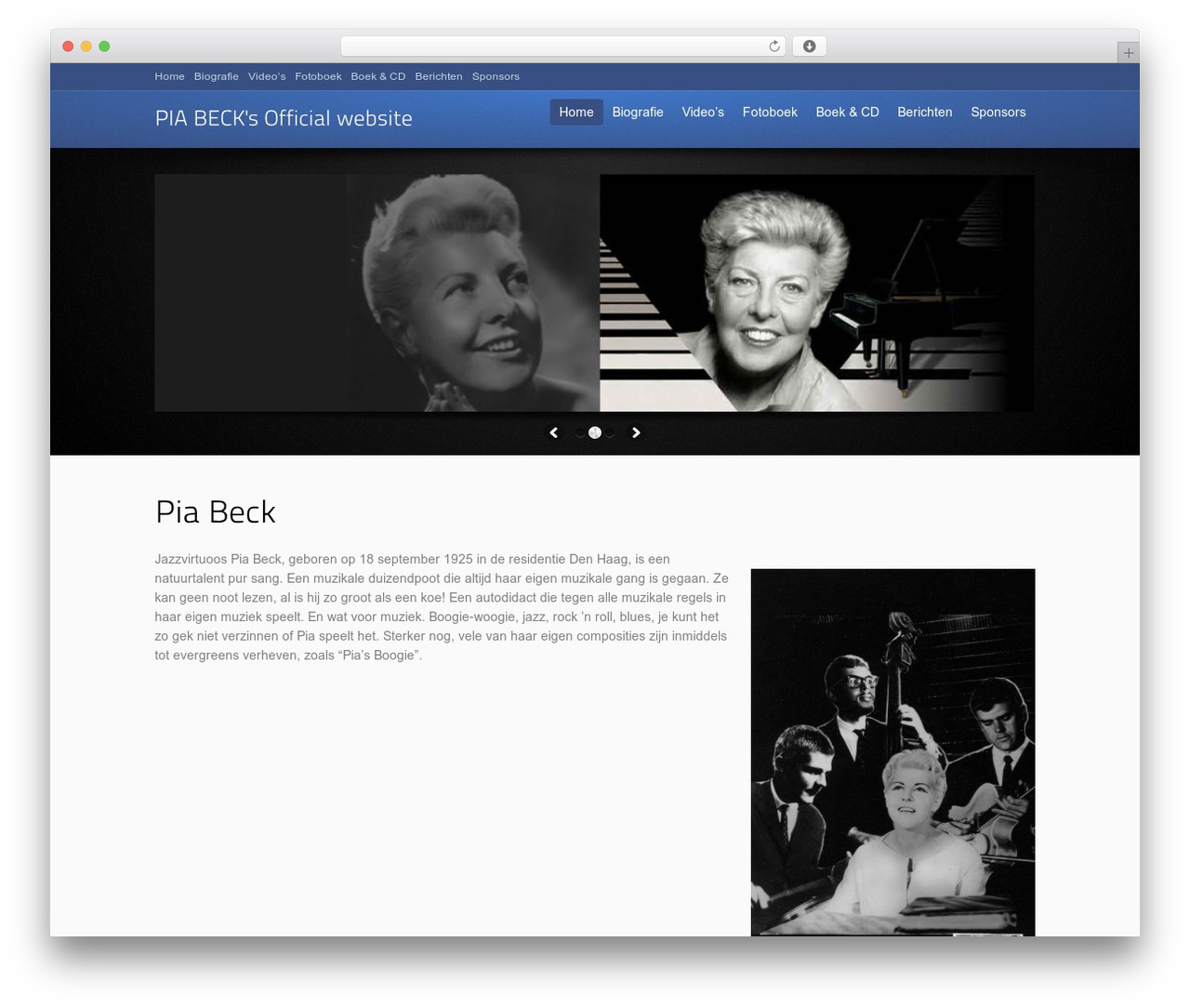The image size is (1190, 1008).
Task: Click Boek & CD link in top bar
Action: click(378, 76)
